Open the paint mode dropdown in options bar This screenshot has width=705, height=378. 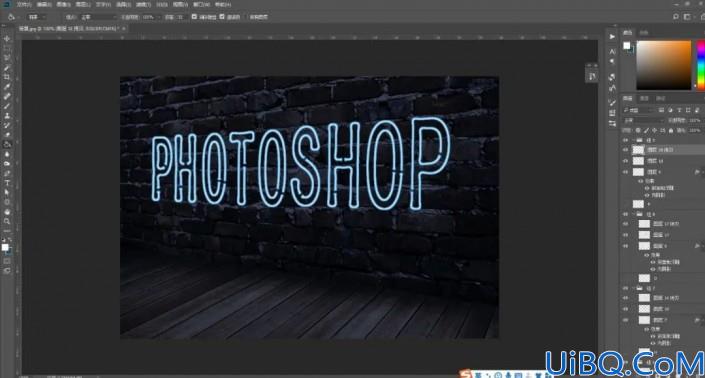[99, 17]
